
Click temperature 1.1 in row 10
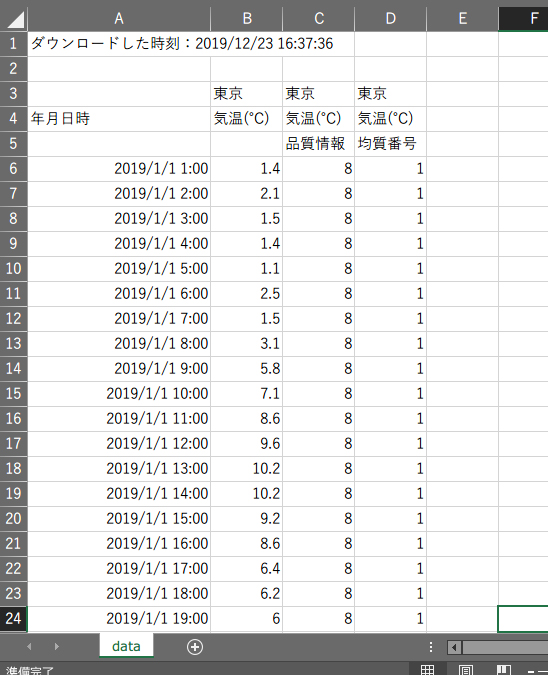tap(247, 268)
